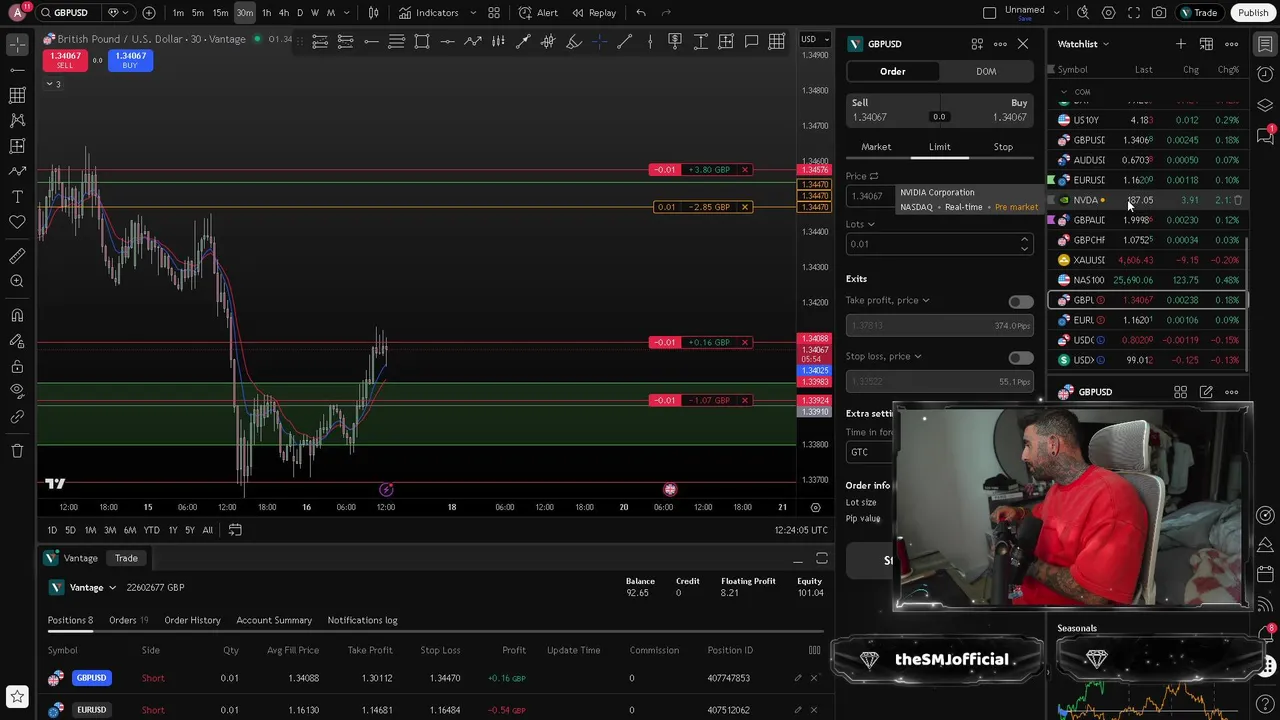
Task: Select the table grid tool in floating toolbar
Action: [x=776, y=41]
